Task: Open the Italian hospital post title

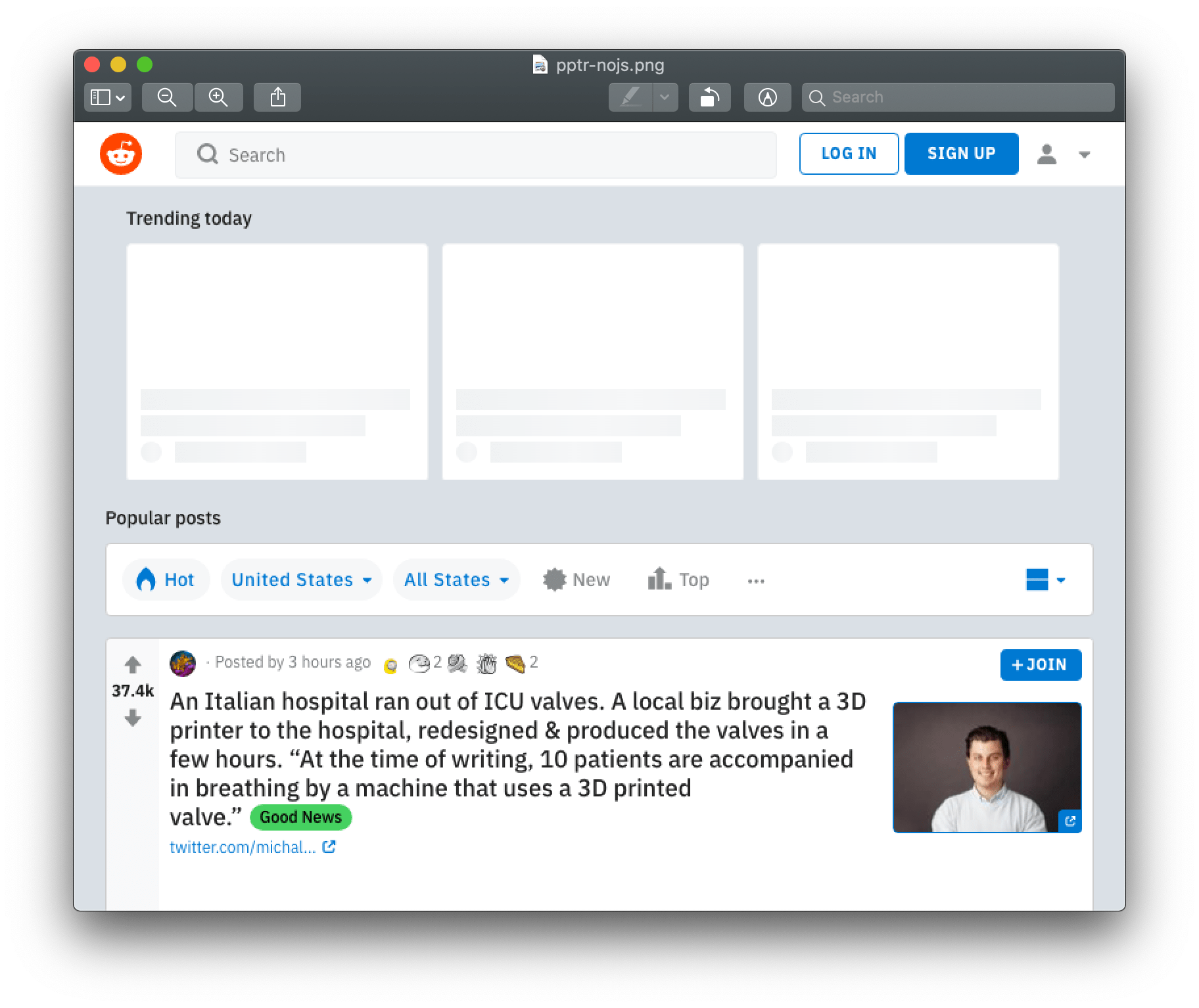Action: point(518,759)
